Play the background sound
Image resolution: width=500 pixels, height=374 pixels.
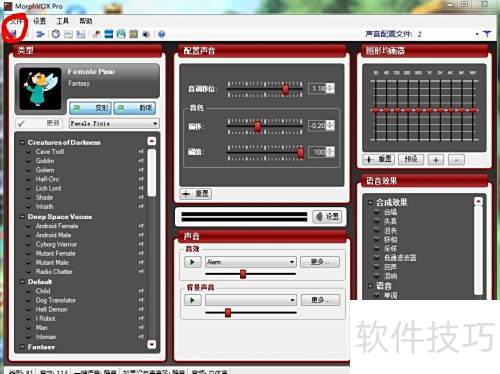(x=193, y=300)
